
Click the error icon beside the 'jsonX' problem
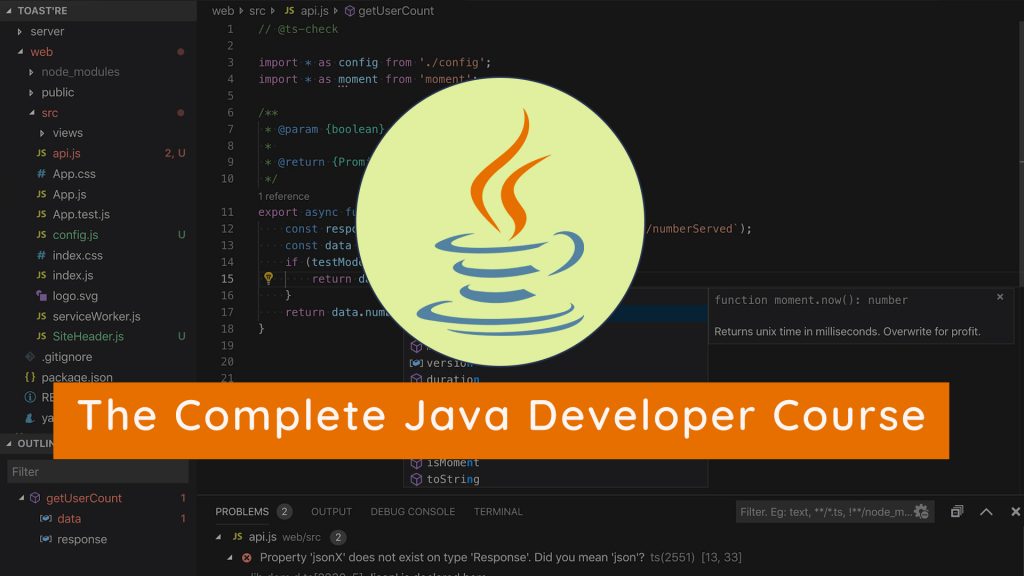point(246,559)
